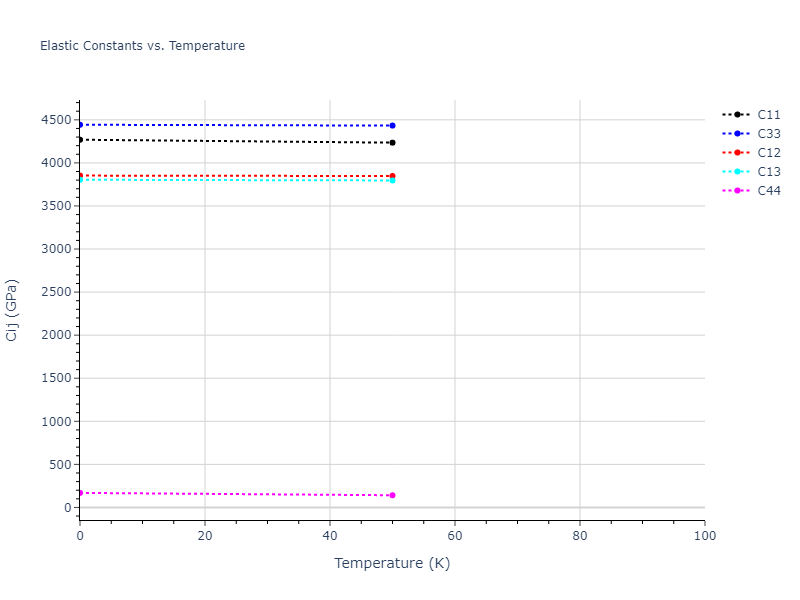Click the cyan C13 legend marker
Viewport: 800px width, 600px height.
pyautogui.click(x=737, y=172)
